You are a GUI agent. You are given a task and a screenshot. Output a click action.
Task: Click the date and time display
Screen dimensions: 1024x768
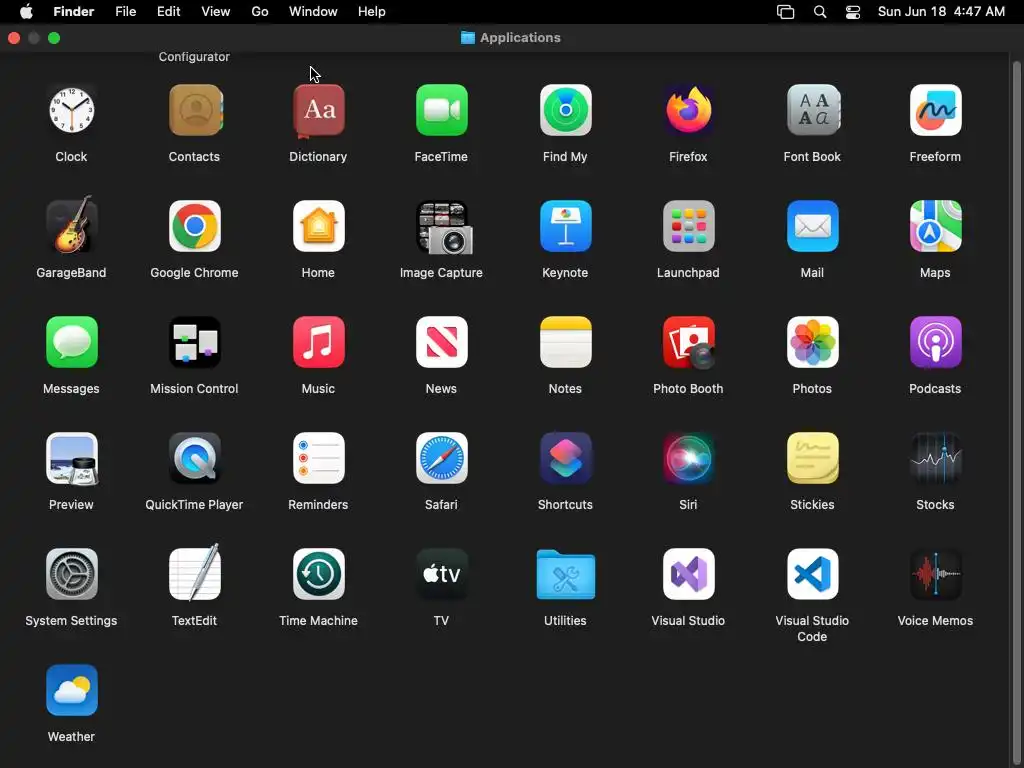941,12
